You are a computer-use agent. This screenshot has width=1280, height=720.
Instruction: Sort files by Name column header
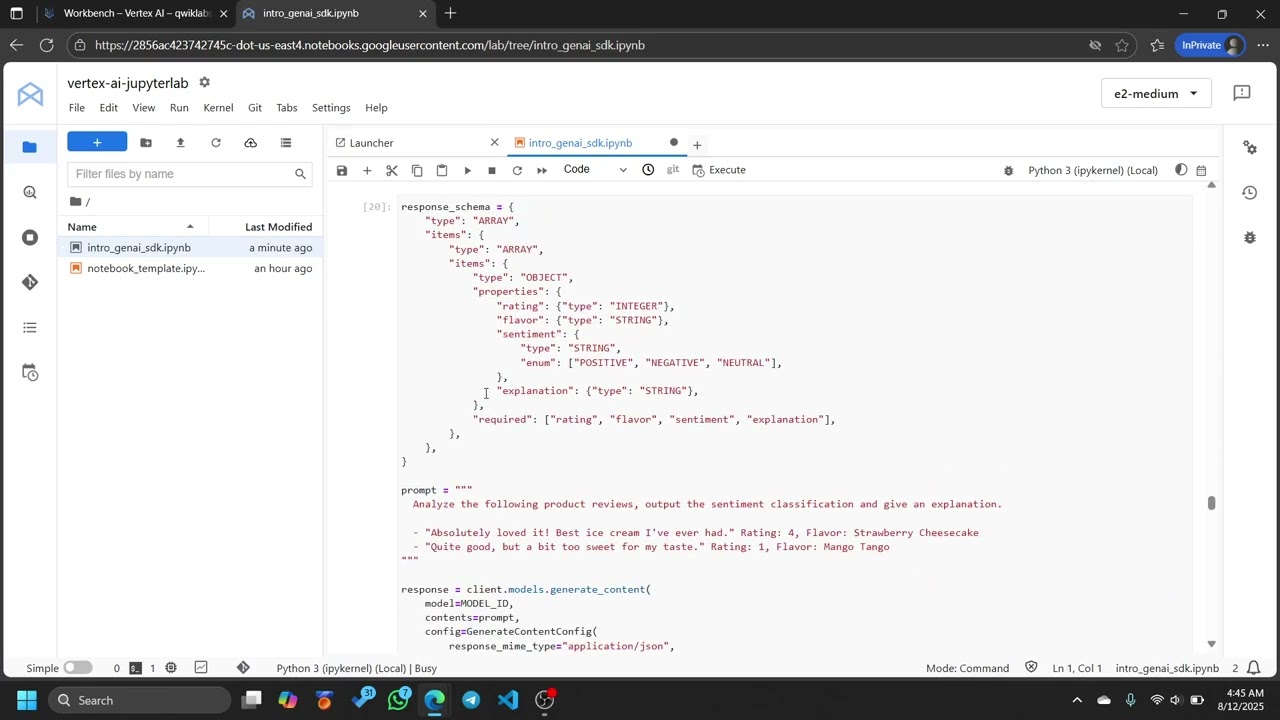tap(131, 227)
